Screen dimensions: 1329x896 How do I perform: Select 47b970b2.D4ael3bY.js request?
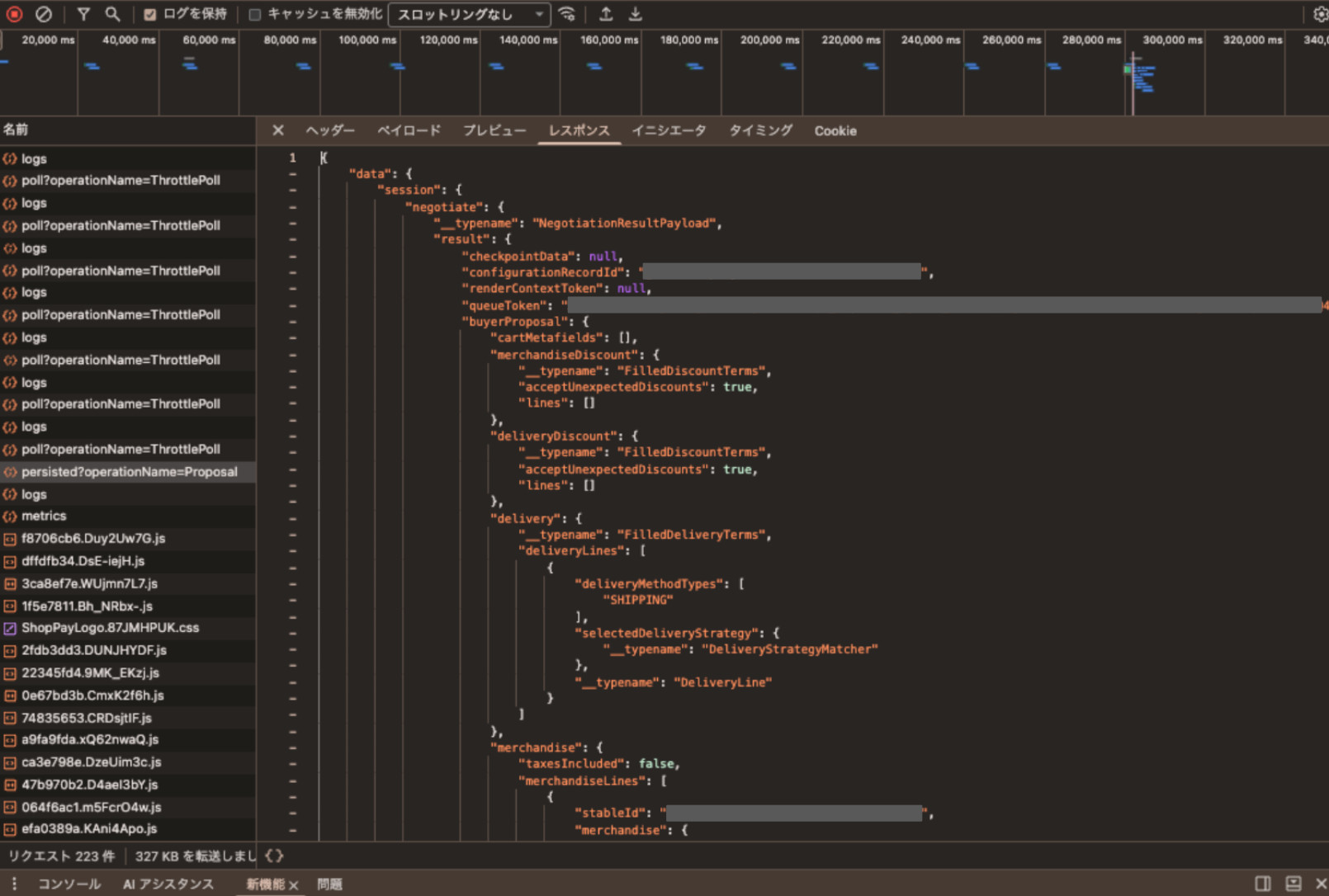tap(128, 785)
